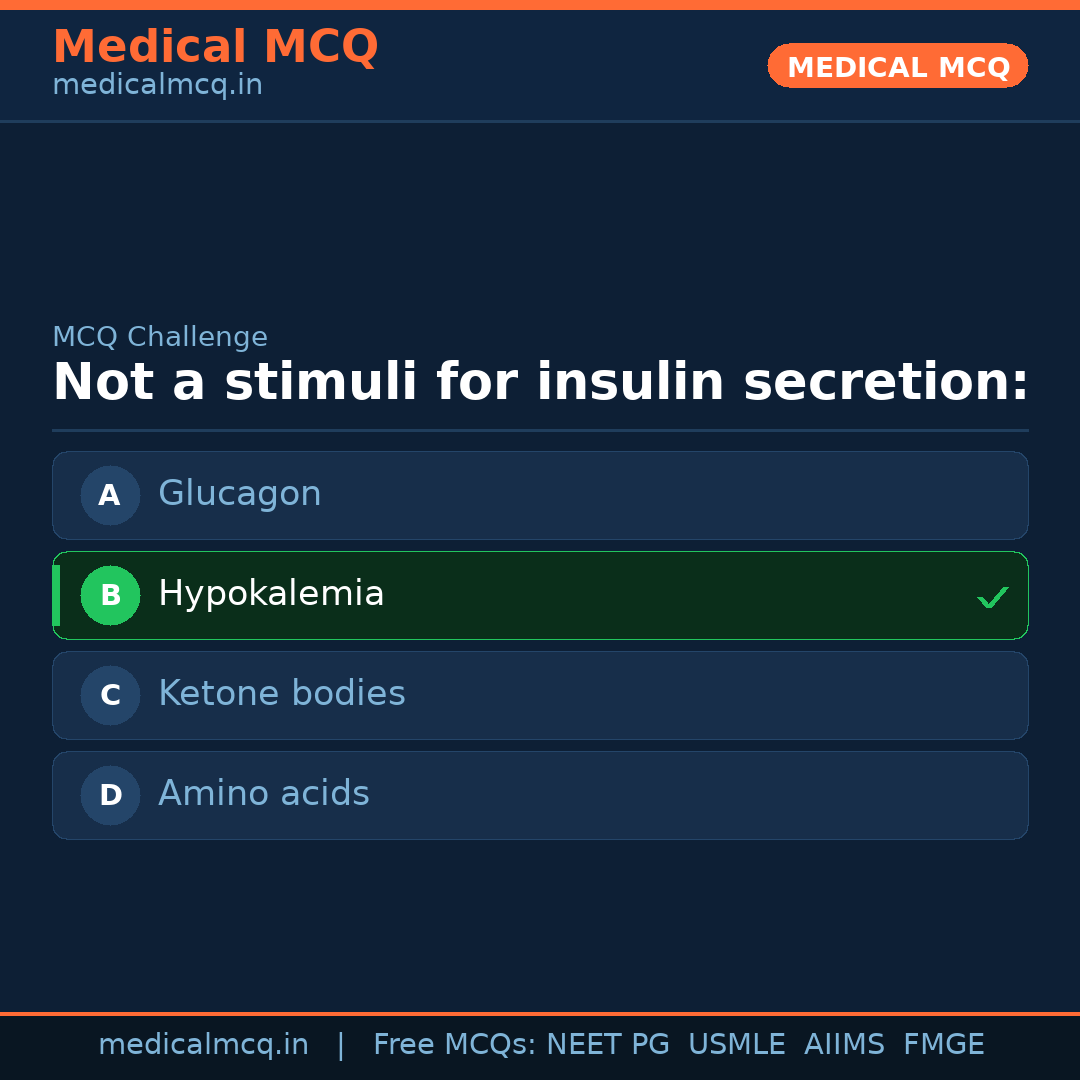This screenshot has width=1080, height=1080.
Task: Pick the Amino acids answer text
Action: (x=264, y=794)
